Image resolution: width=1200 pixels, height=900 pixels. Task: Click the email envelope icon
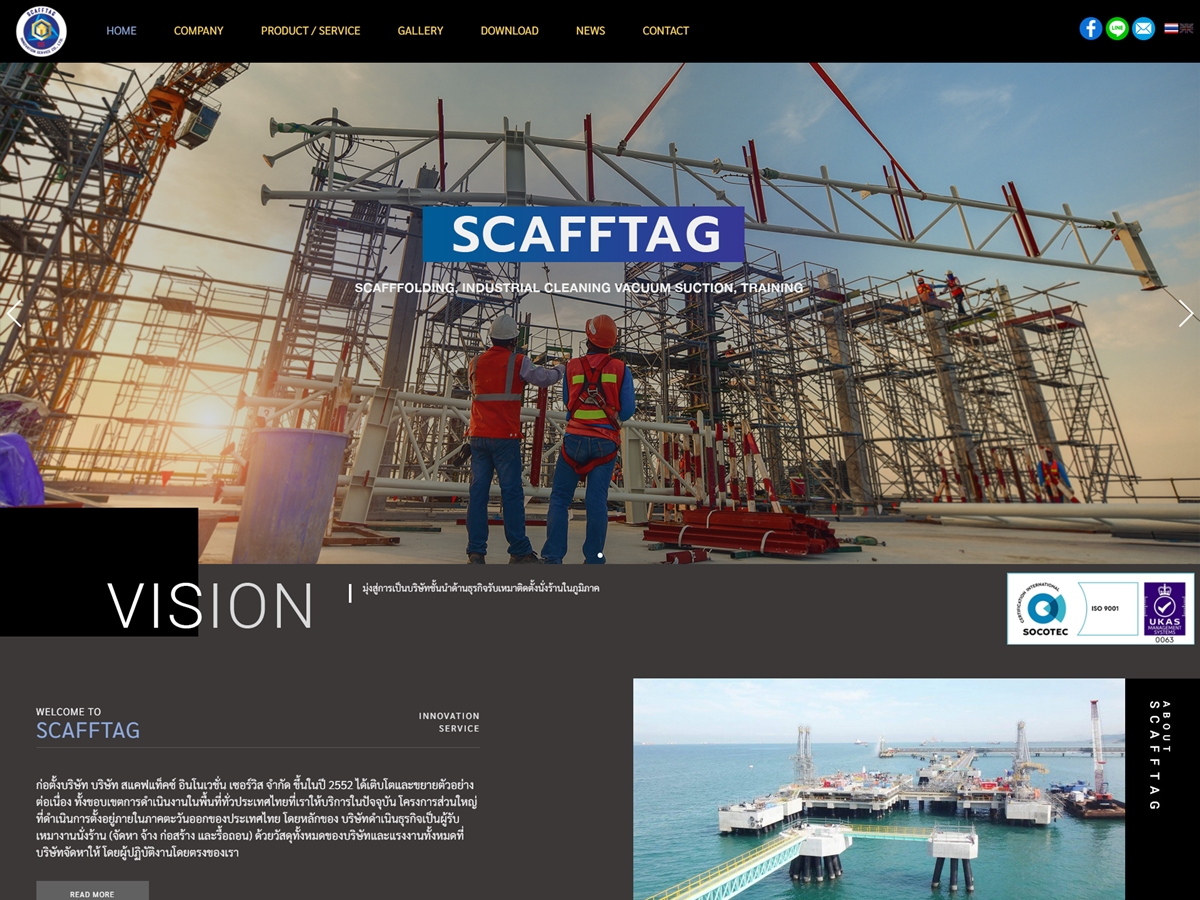point(1143,29)
